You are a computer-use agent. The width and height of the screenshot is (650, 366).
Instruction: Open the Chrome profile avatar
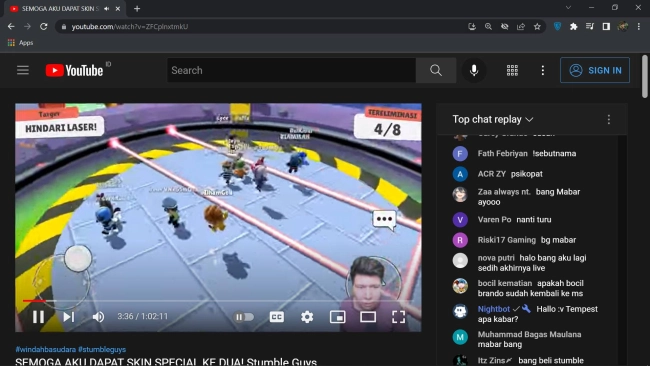pos(622,27)
